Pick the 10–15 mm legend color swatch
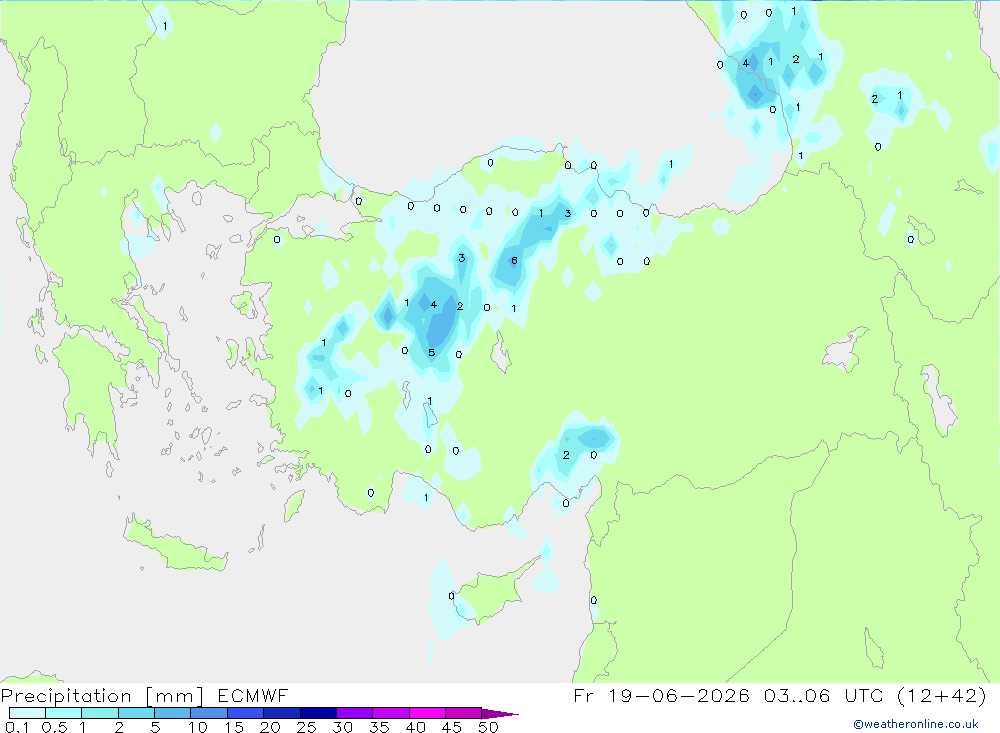The image size is (1000, 733). 209,713
